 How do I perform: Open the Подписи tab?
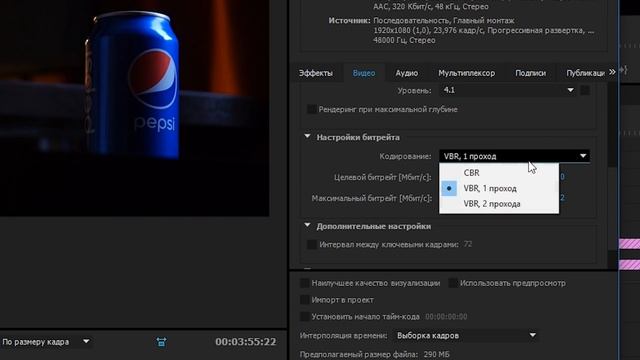click(x=530, y=73)
